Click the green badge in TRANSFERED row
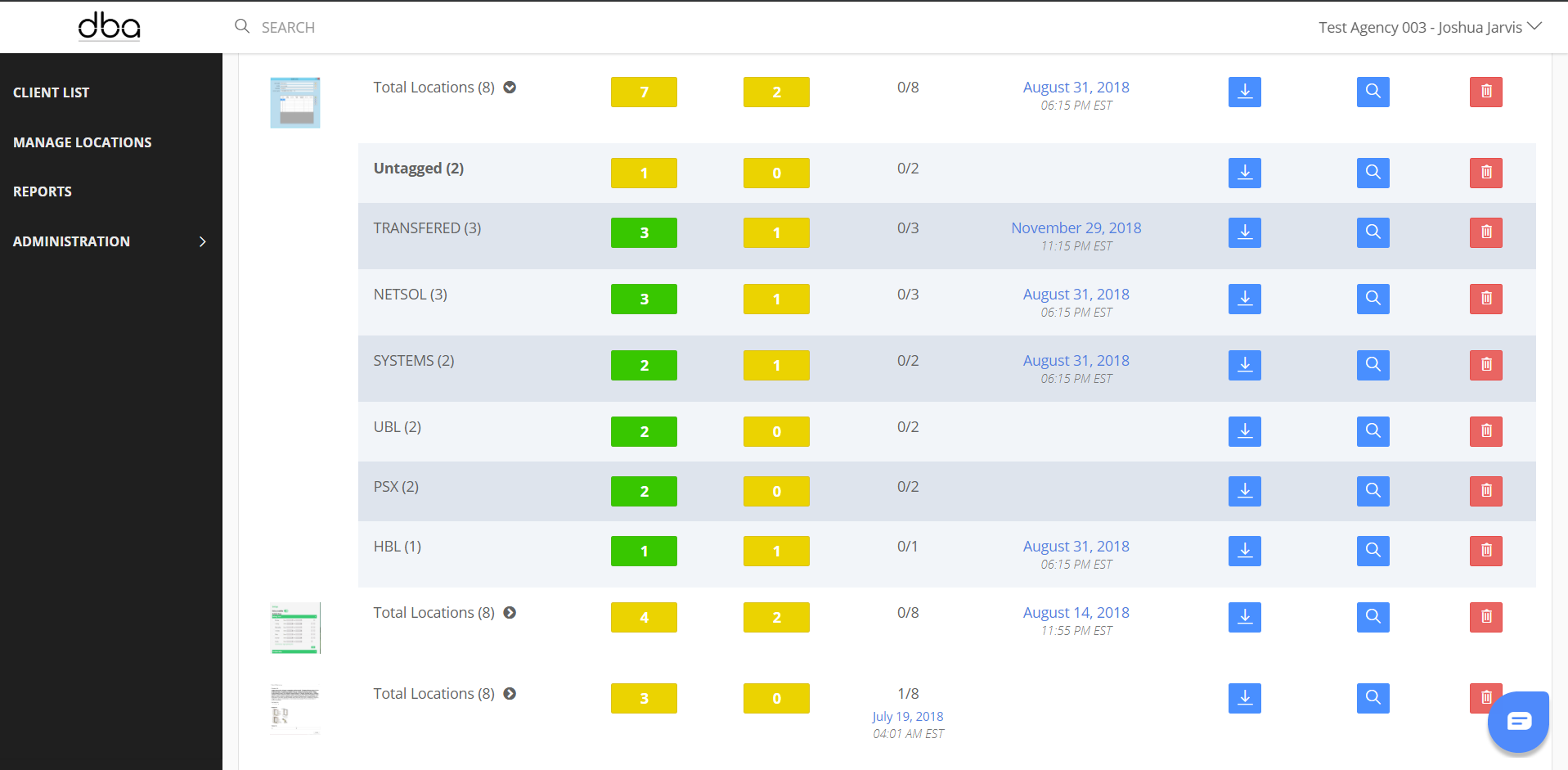The height and width of the screenshot is (770, 1568). (644, 232)
